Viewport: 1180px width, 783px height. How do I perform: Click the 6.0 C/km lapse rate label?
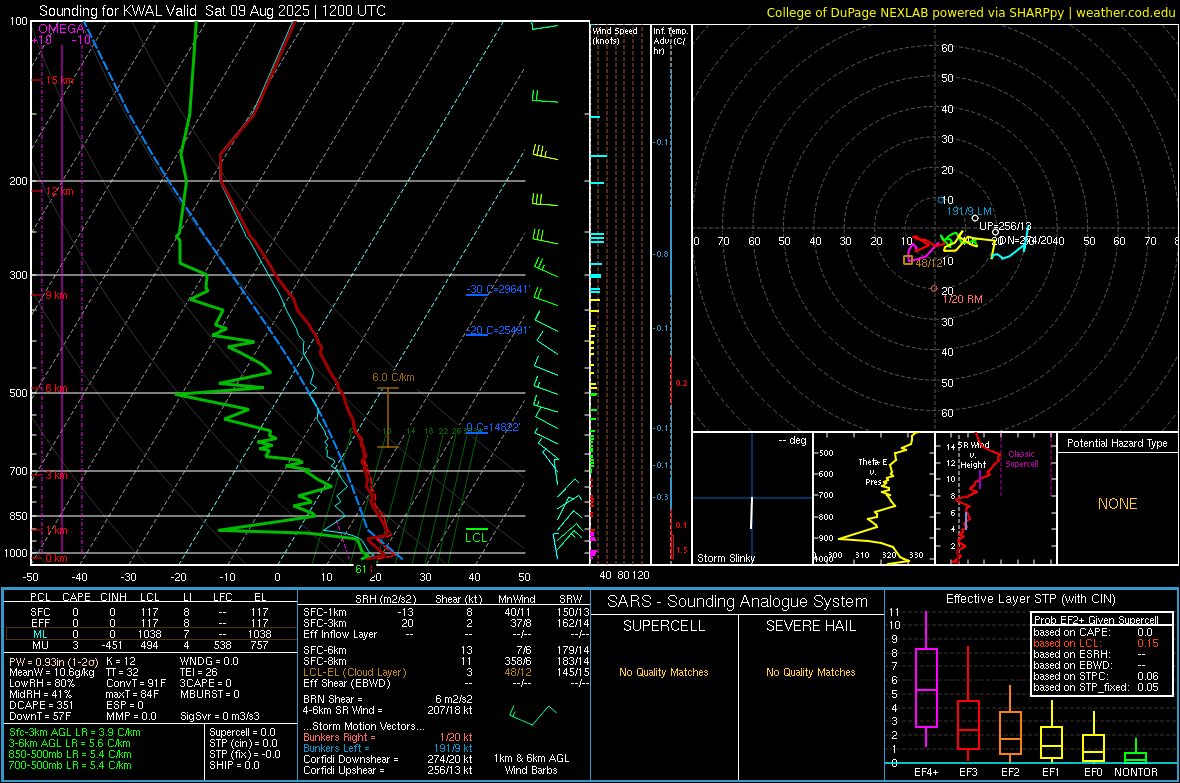393,377
